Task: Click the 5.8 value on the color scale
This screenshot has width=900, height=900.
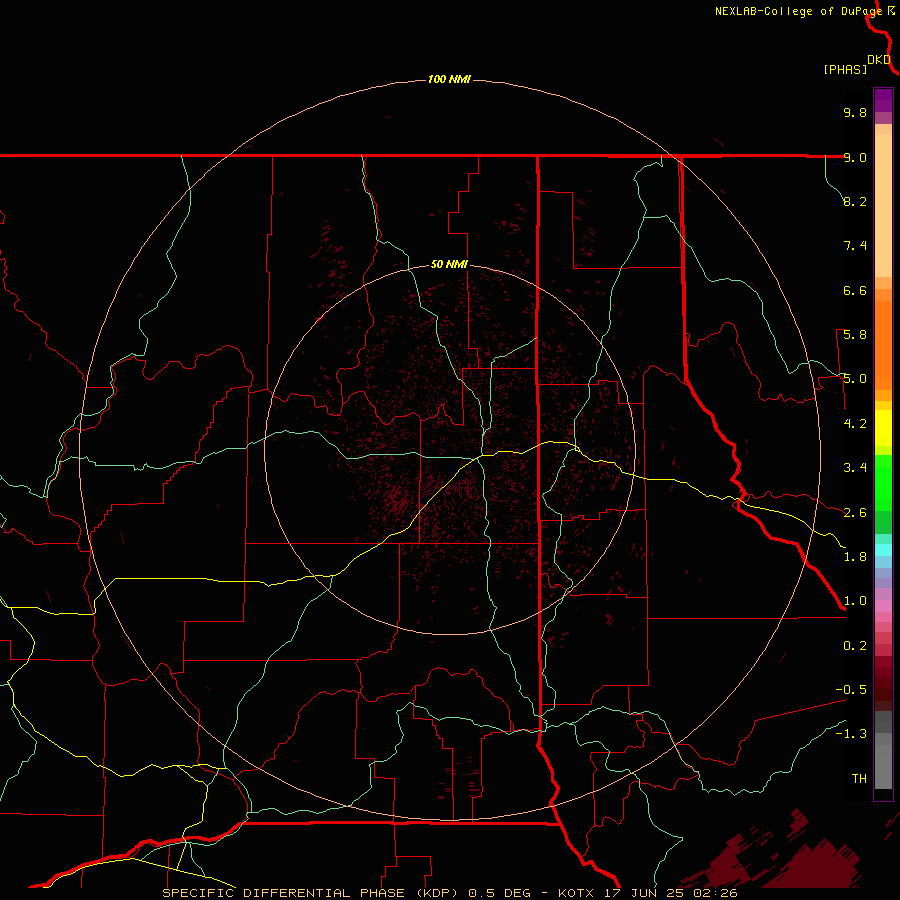Action: (x=855, y=335)
